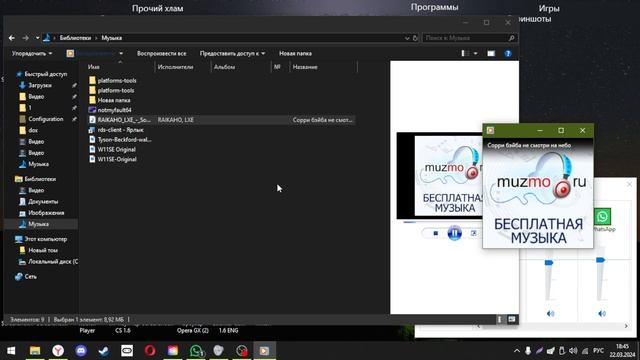Sort by Альбом column header

224,67
